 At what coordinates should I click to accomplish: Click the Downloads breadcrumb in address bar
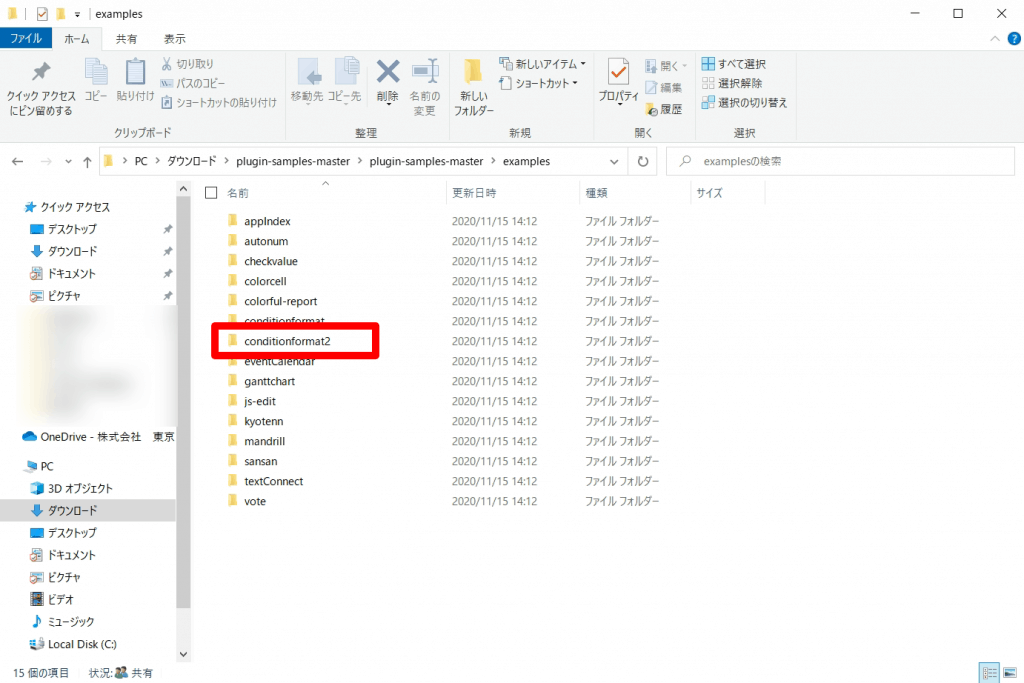click(193, 161)
